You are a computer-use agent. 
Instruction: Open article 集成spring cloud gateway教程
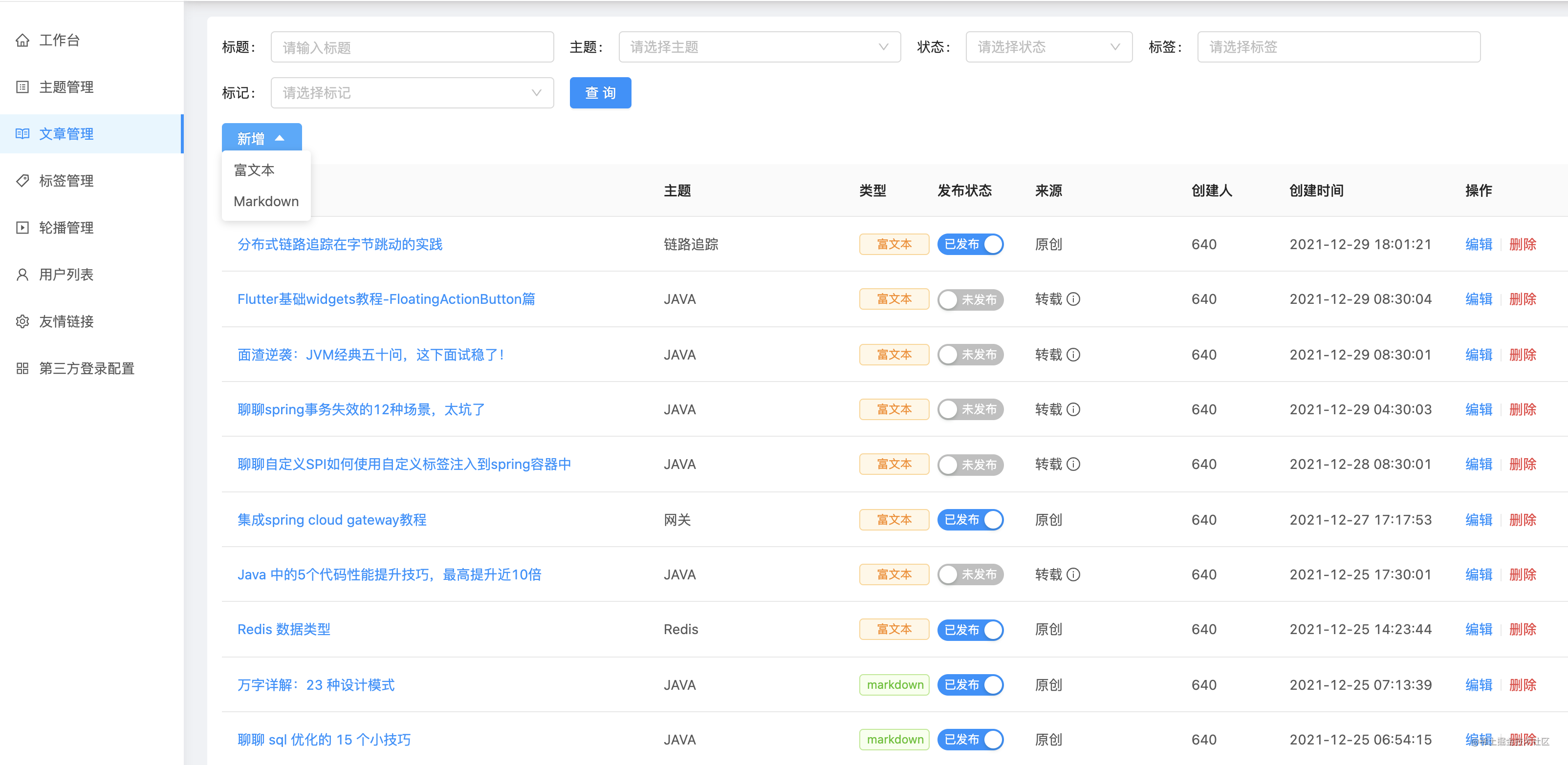[332, 520]
